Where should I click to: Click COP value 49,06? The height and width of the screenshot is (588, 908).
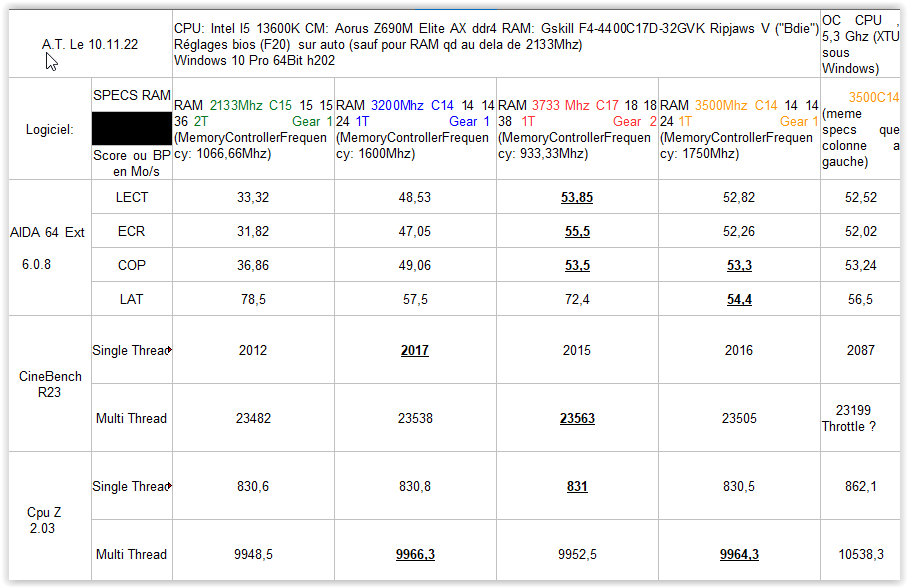[x=415, y=265]
